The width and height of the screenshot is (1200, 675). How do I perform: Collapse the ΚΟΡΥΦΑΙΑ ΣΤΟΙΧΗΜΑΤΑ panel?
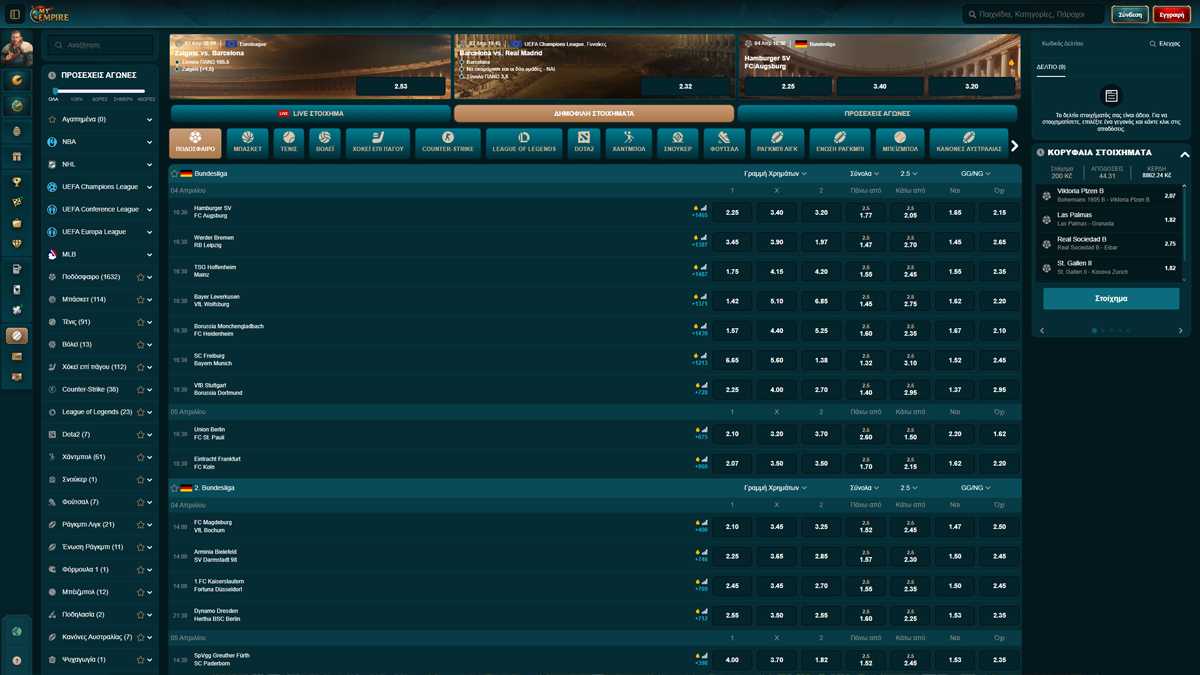pyautogui.click(x=1185, y=154)
